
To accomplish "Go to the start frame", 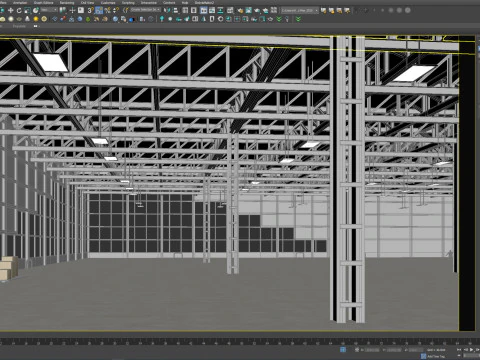I will pyautogui.click(x=459, y=350).
